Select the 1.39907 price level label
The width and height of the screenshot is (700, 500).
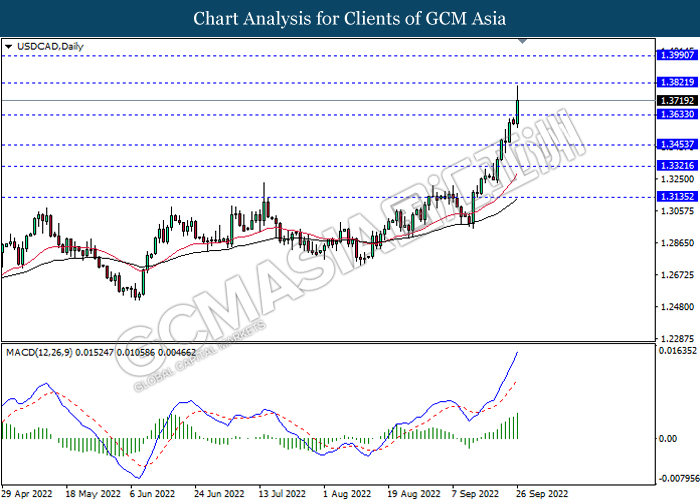pyautogui.click(x=677, y=55)
